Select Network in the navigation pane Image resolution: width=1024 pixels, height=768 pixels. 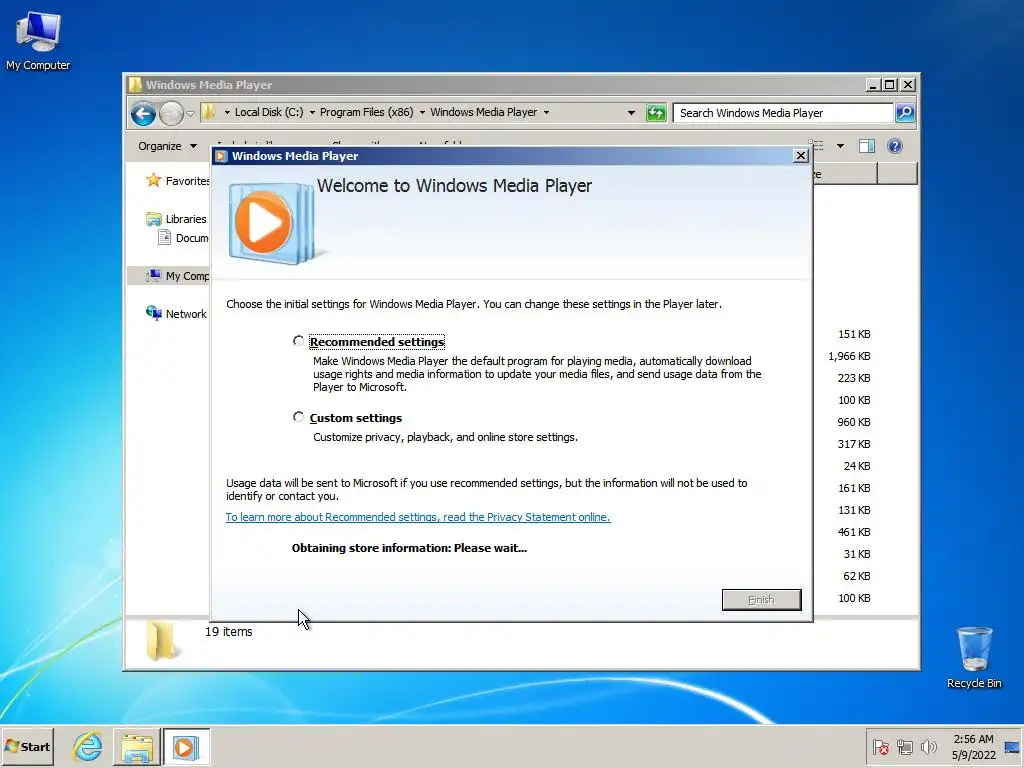click(x=176, y=314)
